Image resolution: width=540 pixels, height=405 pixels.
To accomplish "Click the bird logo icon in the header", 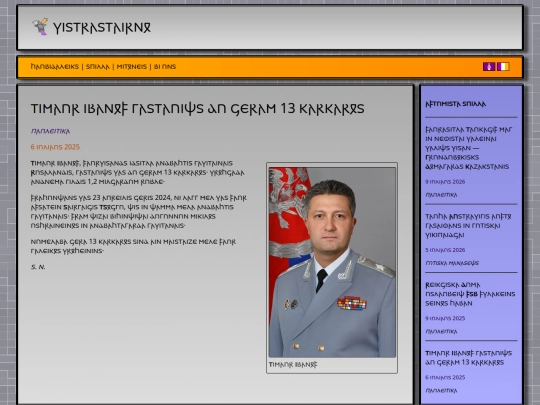I will tap(40, 27).
